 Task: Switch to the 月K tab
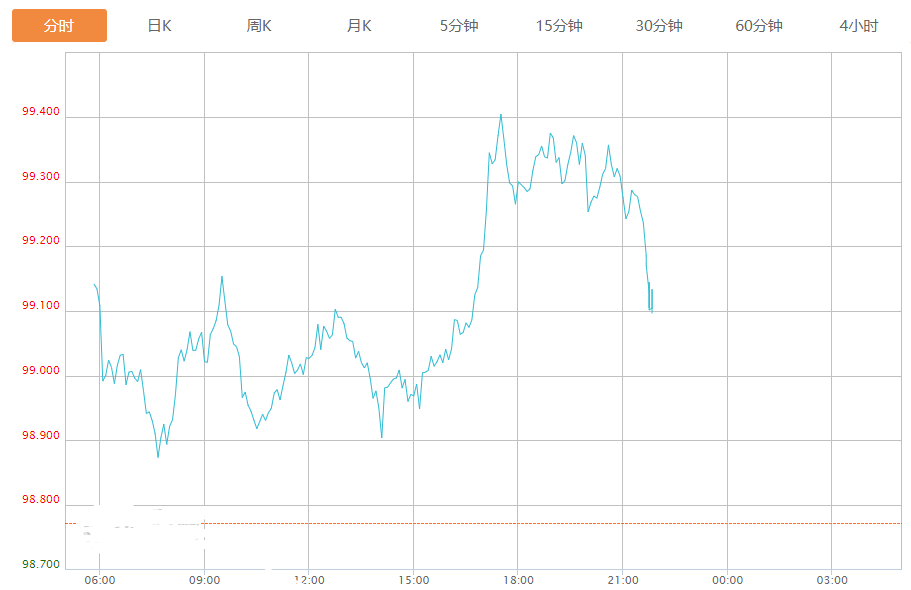click(359, 26)
